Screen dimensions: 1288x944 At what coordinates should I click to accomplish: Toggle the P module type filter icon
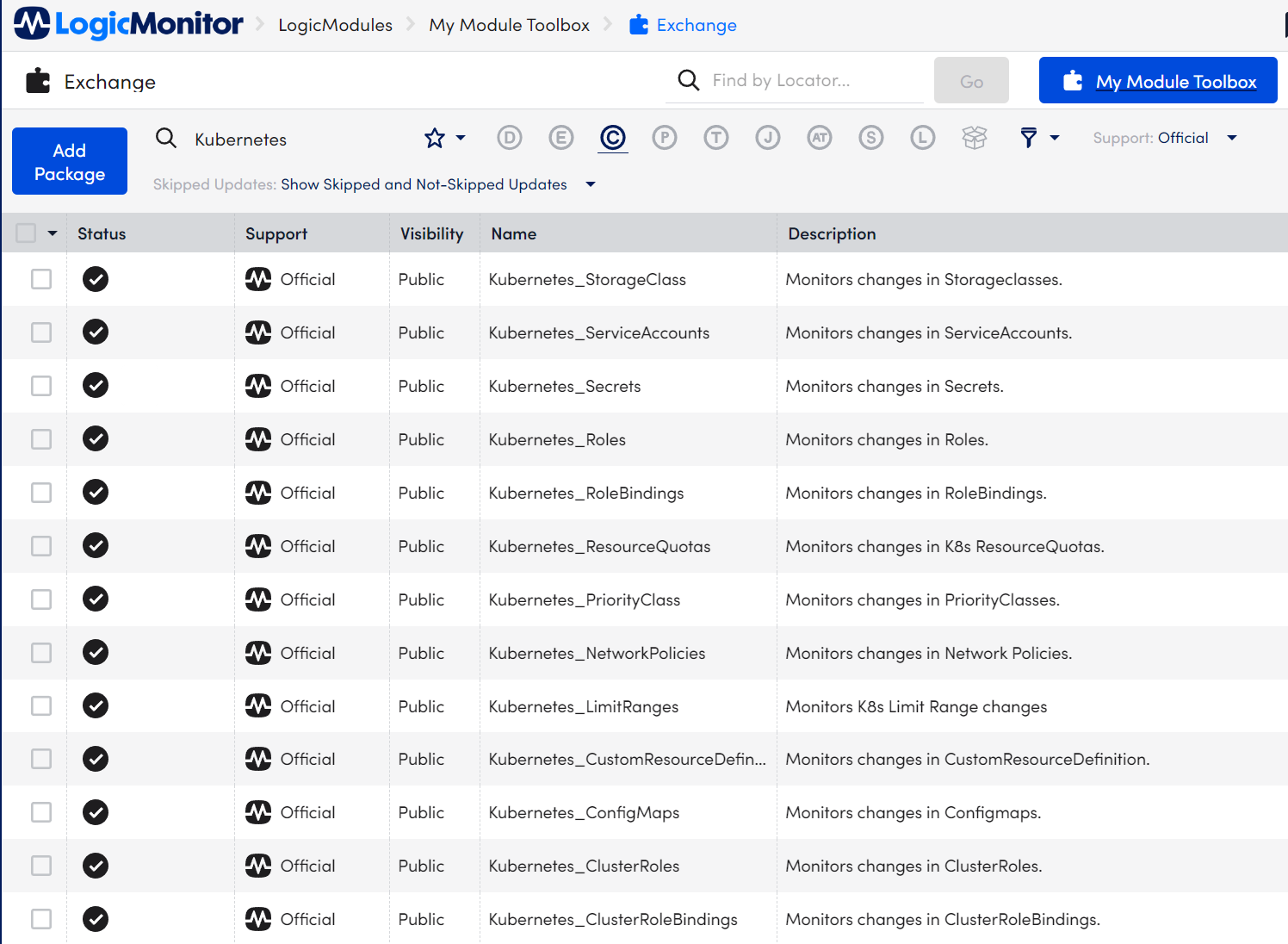pyautogui.click(x=665, y=138)
